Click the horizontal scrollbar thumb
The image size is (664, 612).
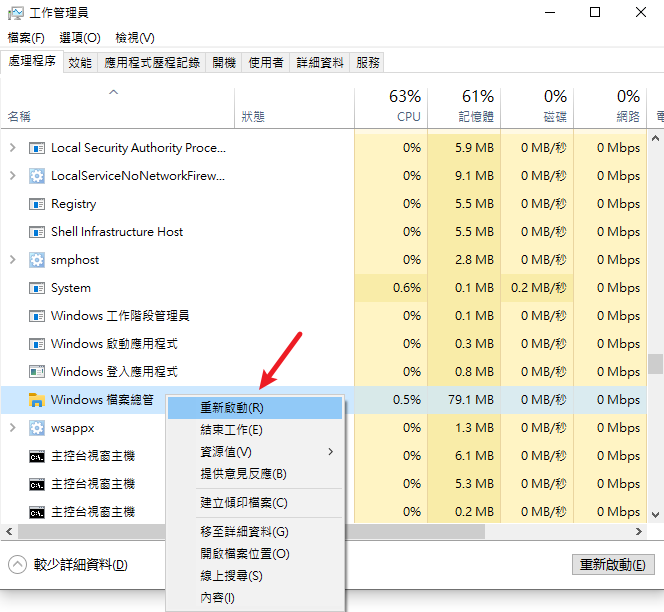pyautogui.click(x=251, y=532)
